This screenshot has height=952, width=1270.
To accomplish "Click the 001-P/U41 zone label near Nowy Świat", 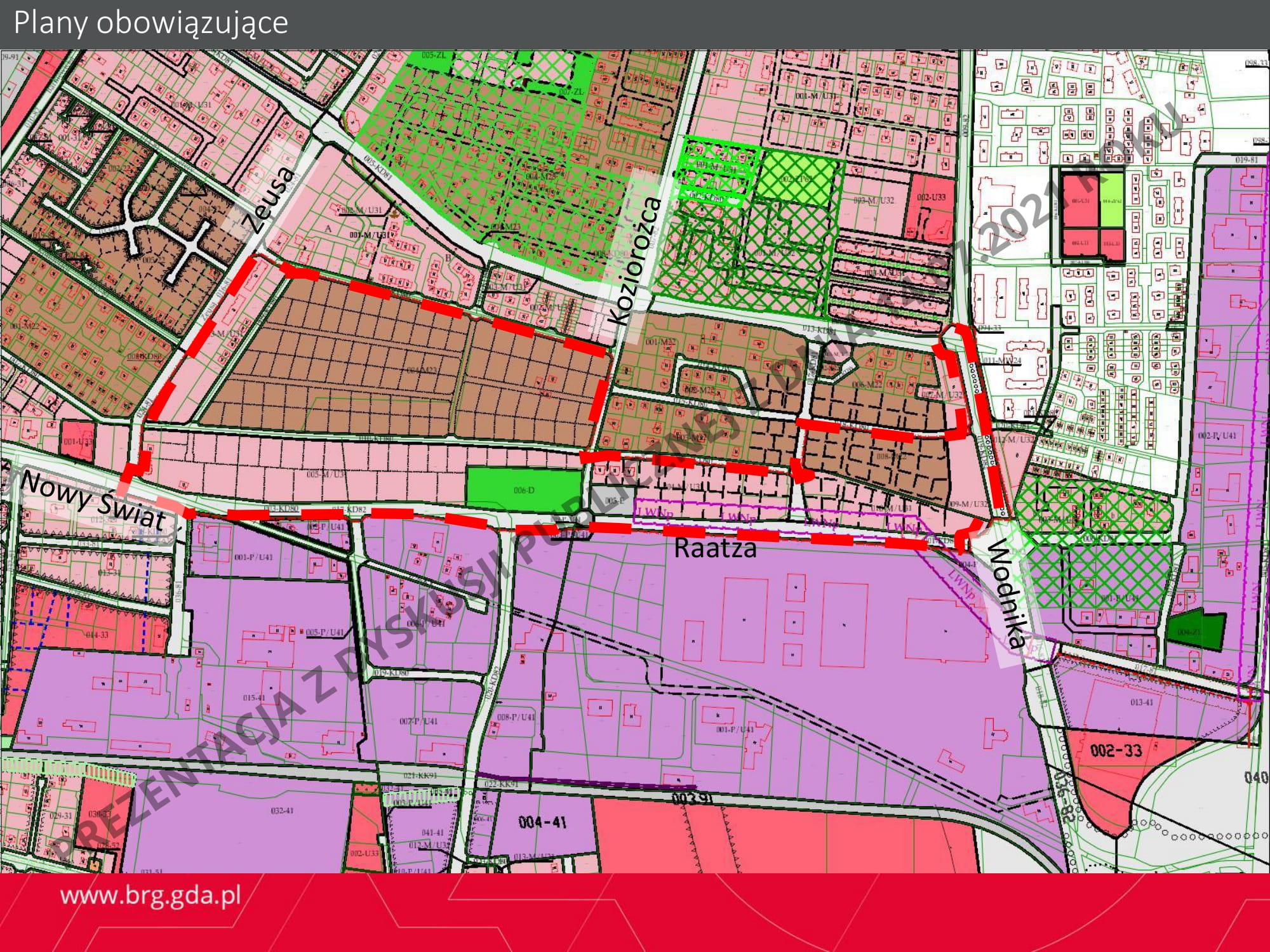I will (253, 557).
